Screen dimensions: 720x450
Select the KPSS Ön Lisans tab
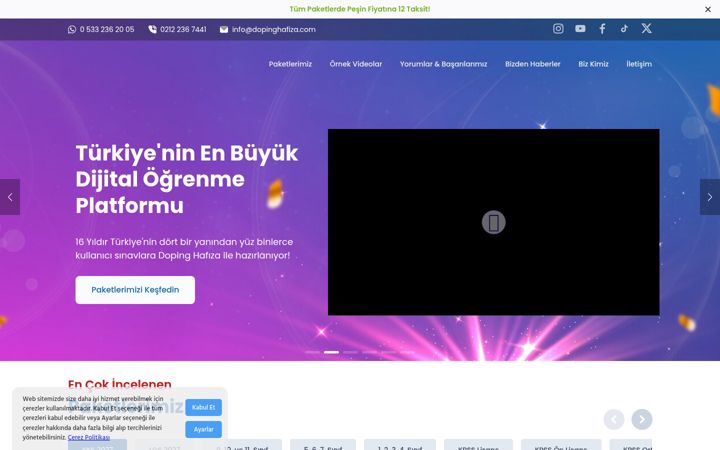coord(561,445)
